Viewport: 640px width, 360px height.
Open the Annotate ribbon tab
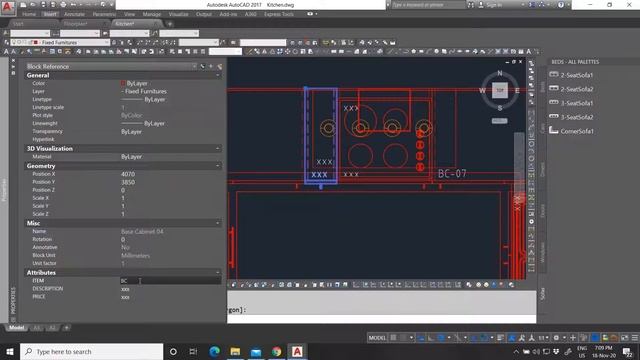(74, 14)
